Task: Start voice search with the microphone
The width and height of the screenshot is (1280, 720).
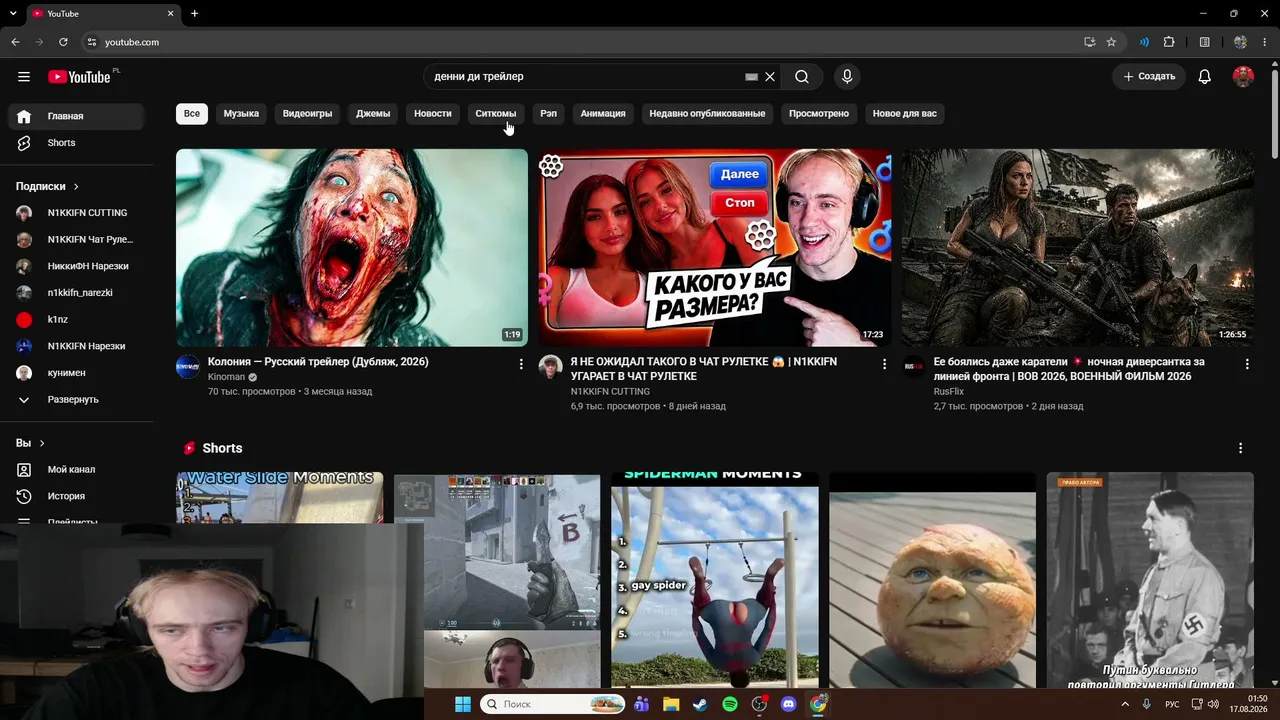Action: [x=847, y=77]
